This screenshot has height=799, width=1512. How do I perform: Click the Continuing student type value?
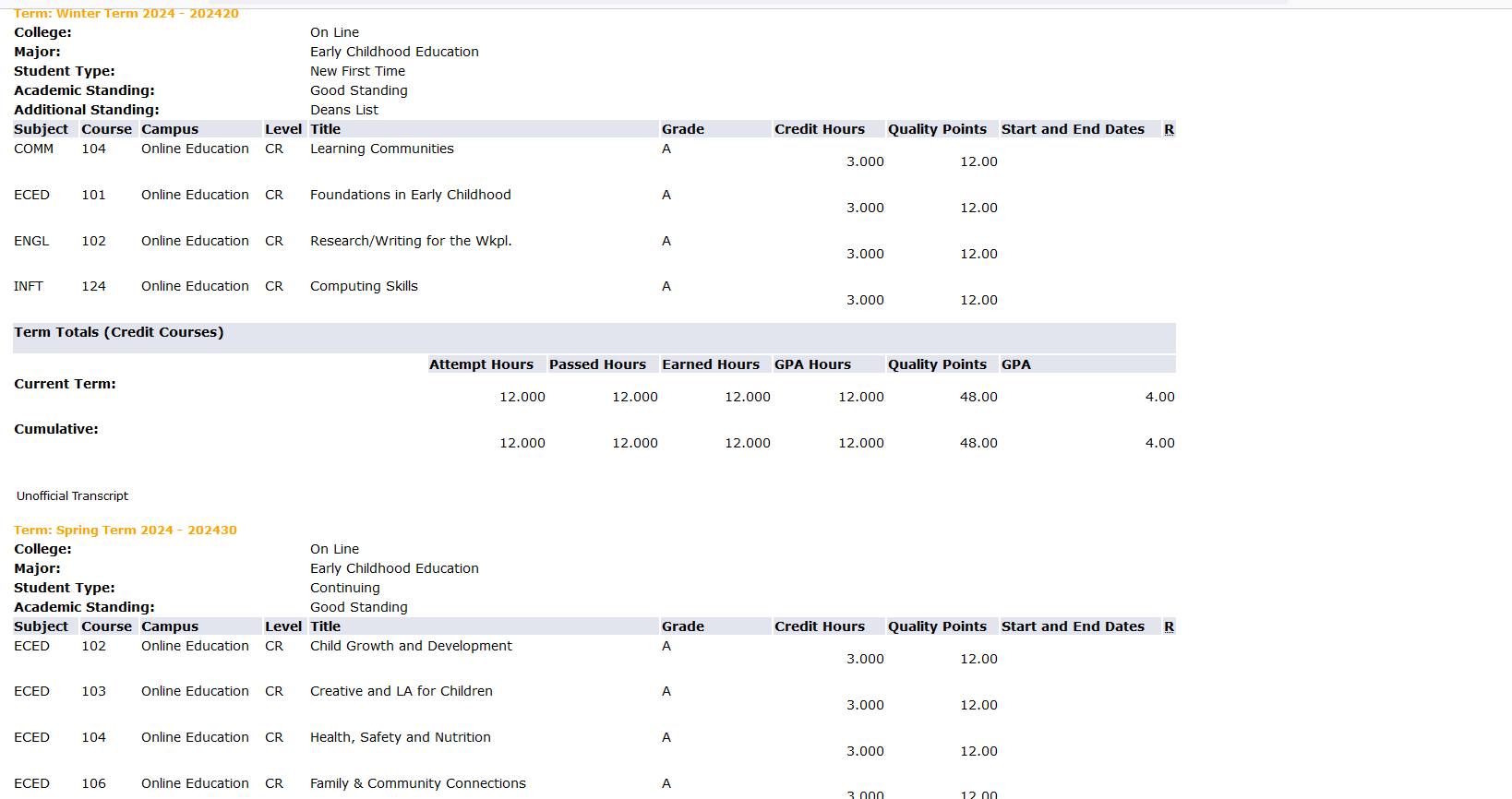pyautogui.click(x=344, y=588)
